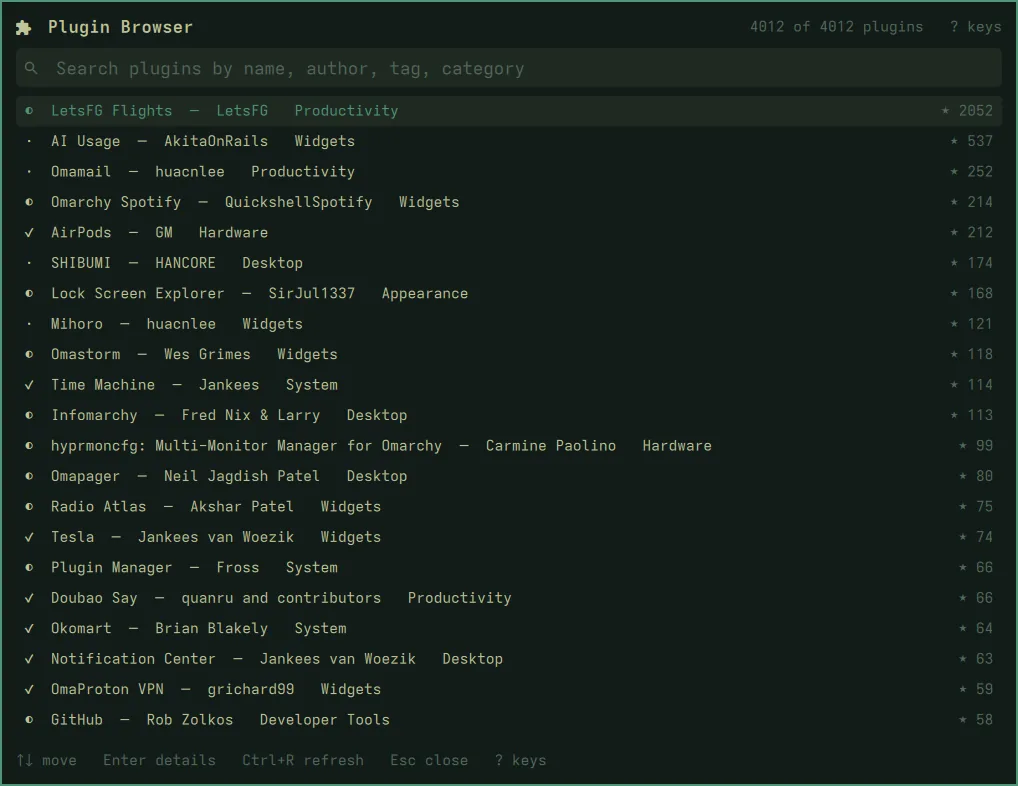
Task: Click star rating 252 of Omamail
Action: pyautogui.click(x=971, y=172)
